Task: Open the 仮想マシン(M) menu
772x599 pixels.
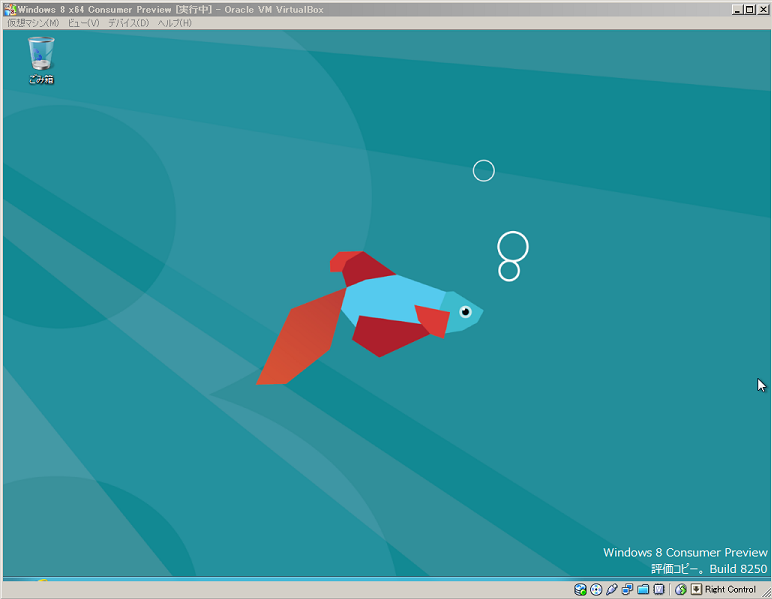Action: coord(33,22)
